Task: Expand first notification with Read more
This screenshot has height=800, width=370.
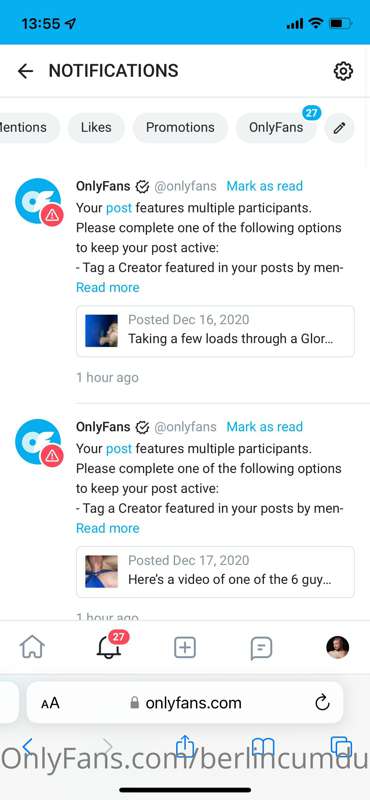Action: click(108, 288)
